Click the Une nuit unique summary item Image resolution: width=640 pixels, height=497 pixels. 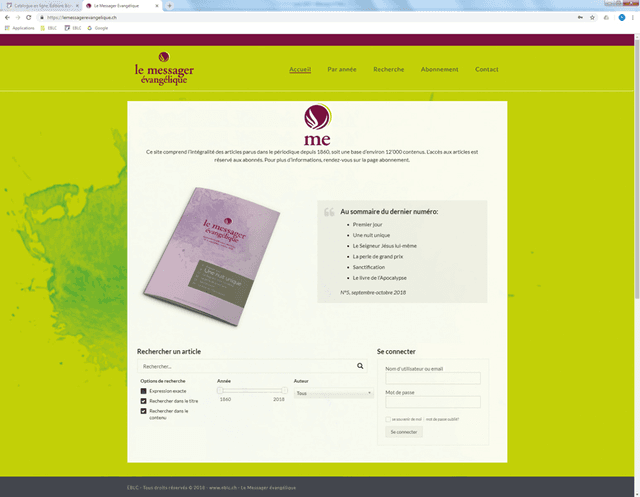coord(371,235)
